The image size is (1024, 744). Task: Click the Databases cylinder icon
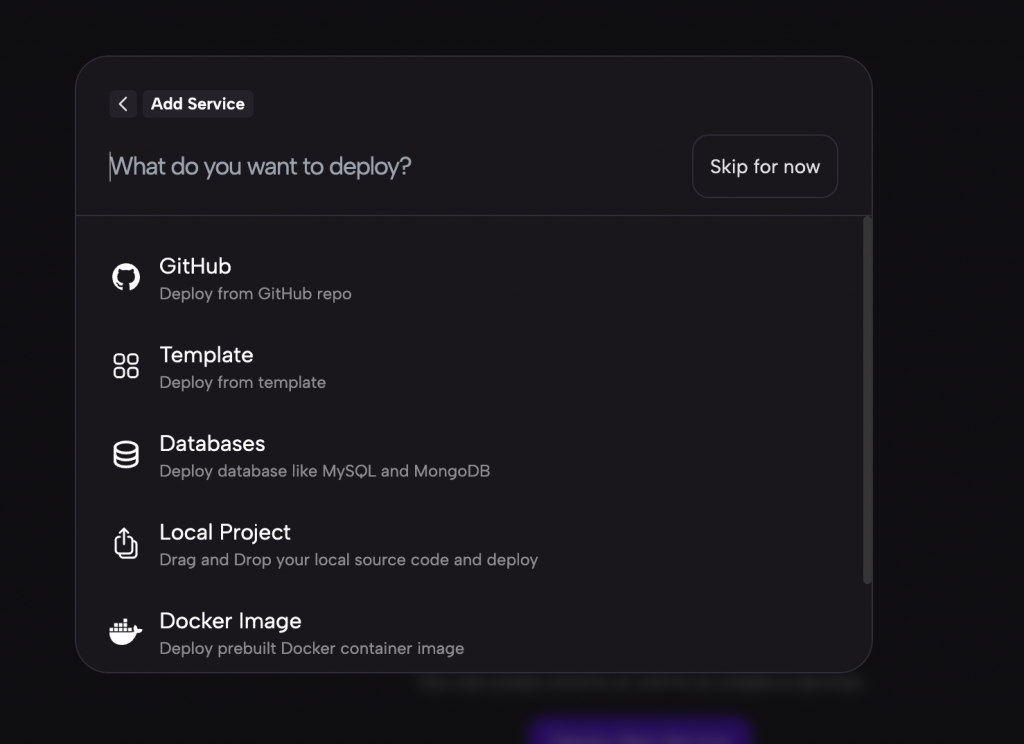pyautogui.click(x=126, y=455)
